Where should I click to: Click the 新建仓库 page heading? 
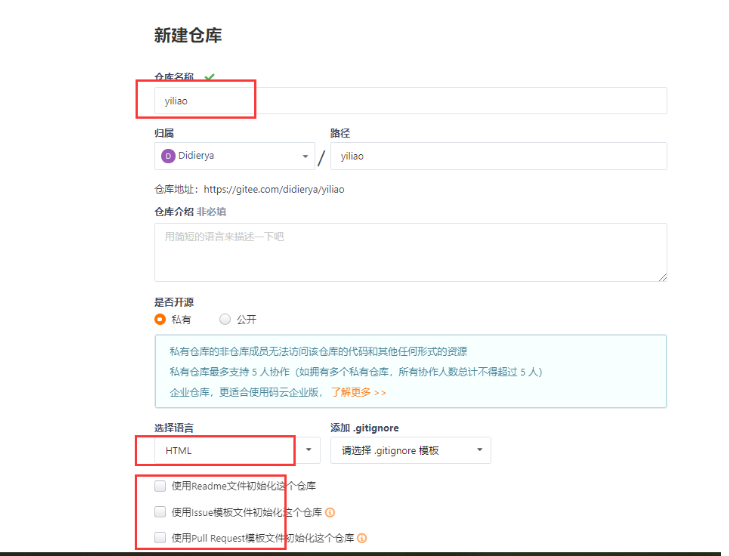pyautogui.click(x=188, y=35)
